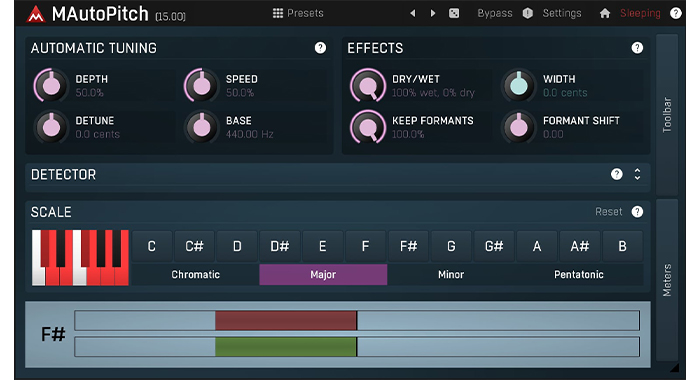Toggle note G# in scale

494,246
